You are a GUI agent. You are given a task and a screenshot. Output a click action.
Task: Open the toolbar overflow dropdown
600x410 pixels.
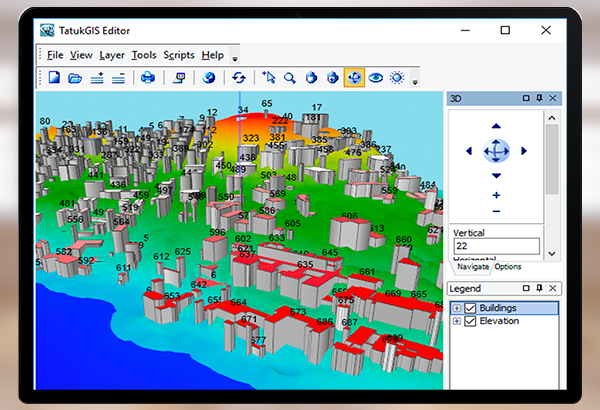coord(415,82)
